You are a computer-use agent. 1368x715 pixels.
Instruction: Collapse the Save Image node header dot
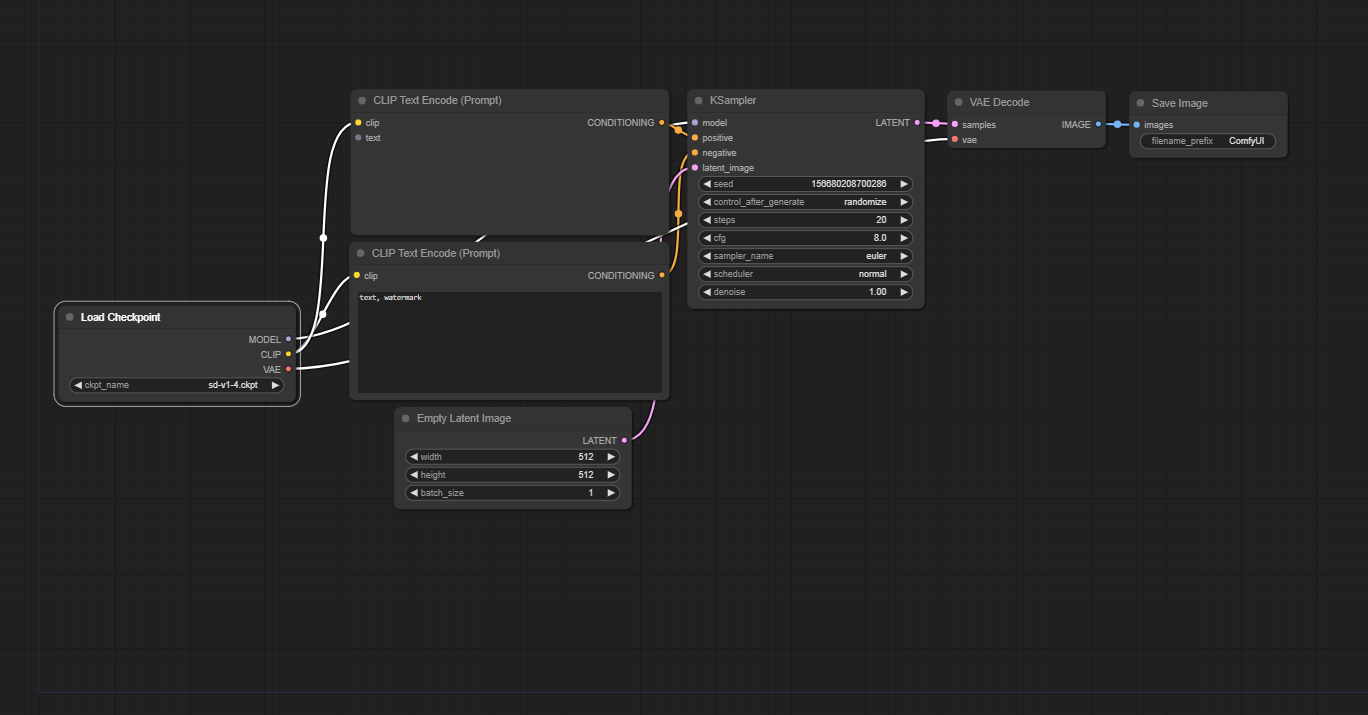click(1141, 102)
